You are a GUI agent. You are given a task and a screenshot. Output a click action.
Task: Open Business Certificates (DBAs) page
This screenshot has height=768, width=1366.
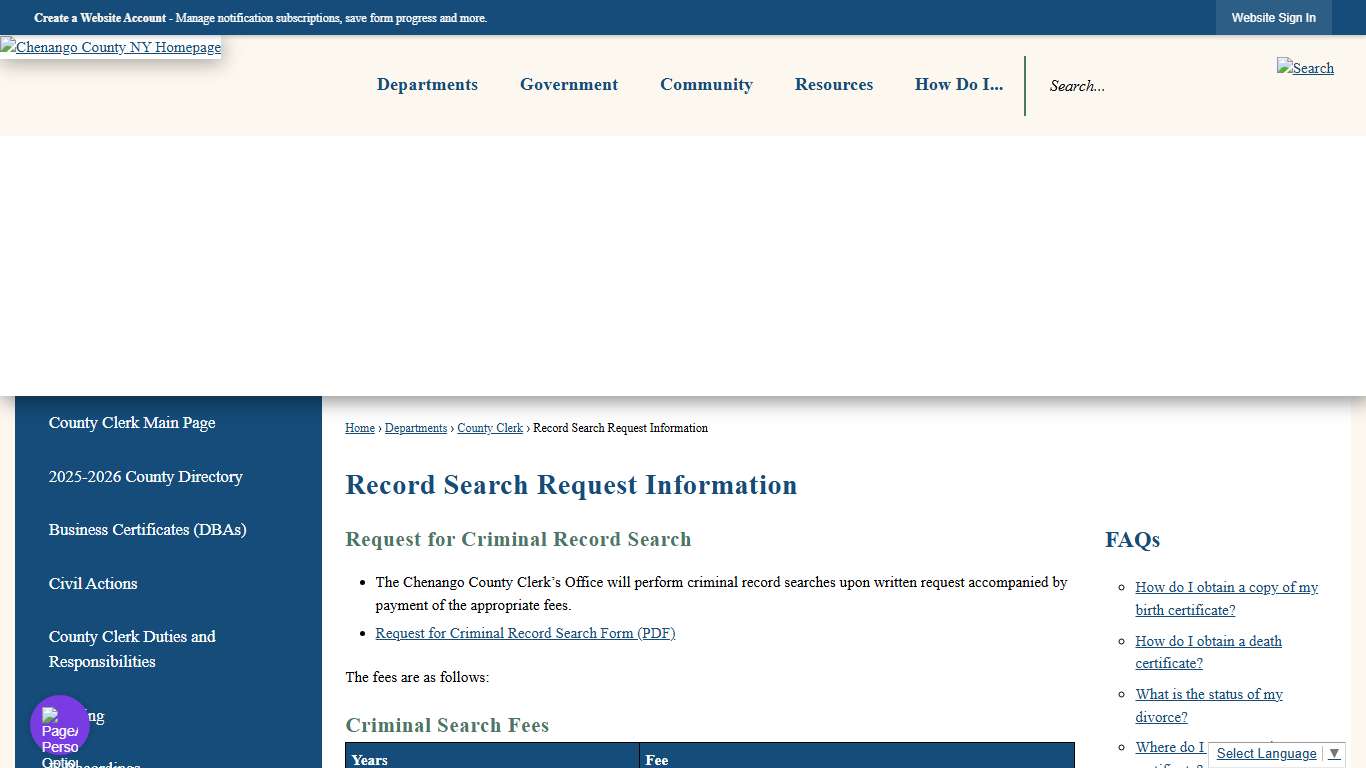pos(147,530)
